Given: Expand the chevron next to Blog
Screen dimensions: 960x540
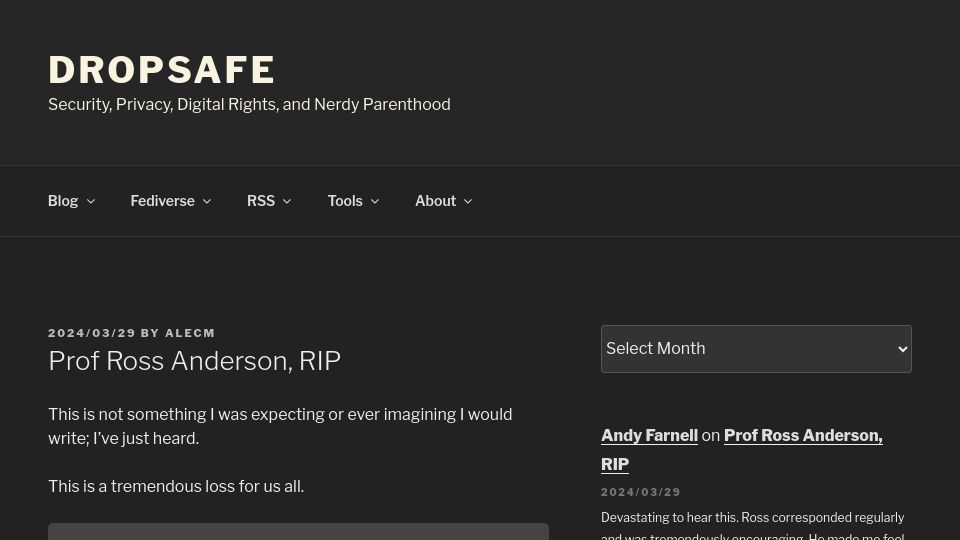Looking at the screenshot, I should [x=91, y=201].
